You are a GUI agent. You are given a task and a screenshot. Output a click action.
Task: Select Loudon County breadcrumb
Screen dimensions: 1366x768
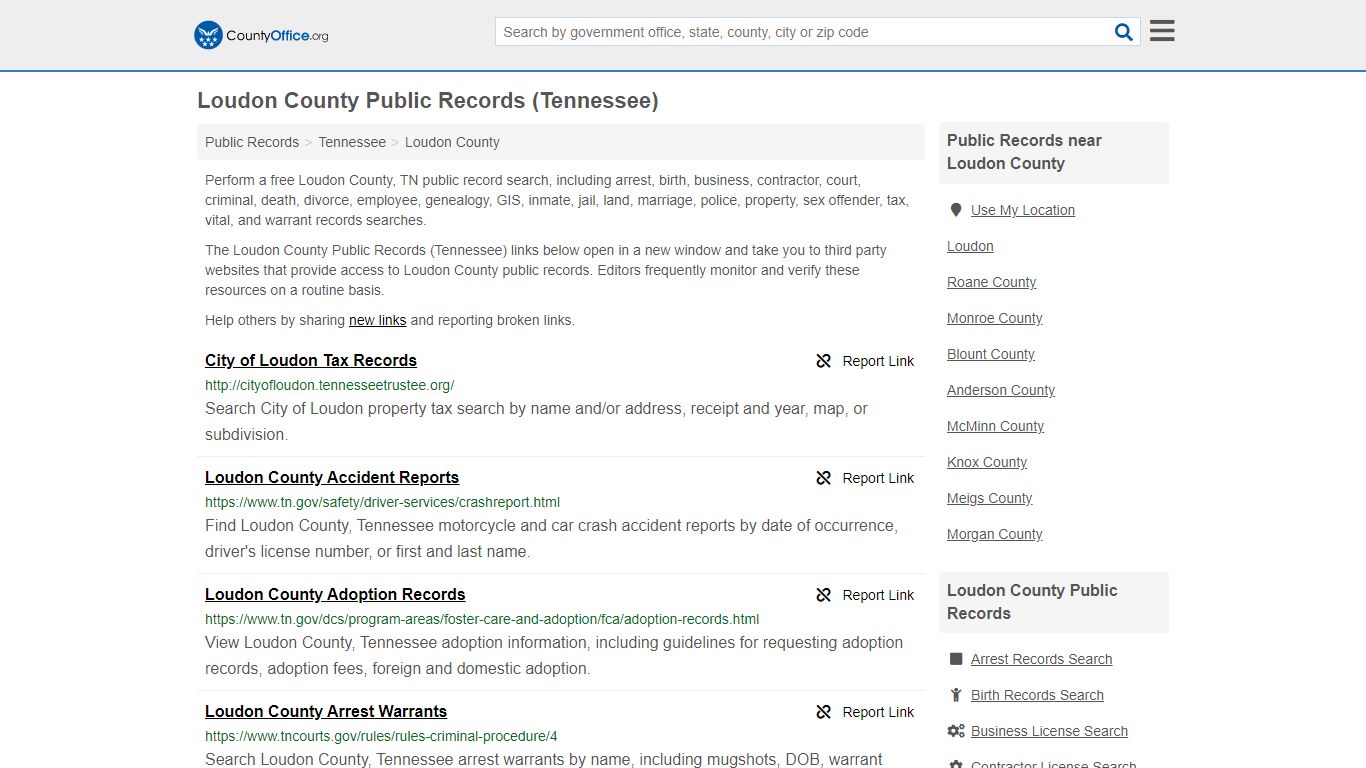(452, 142)
